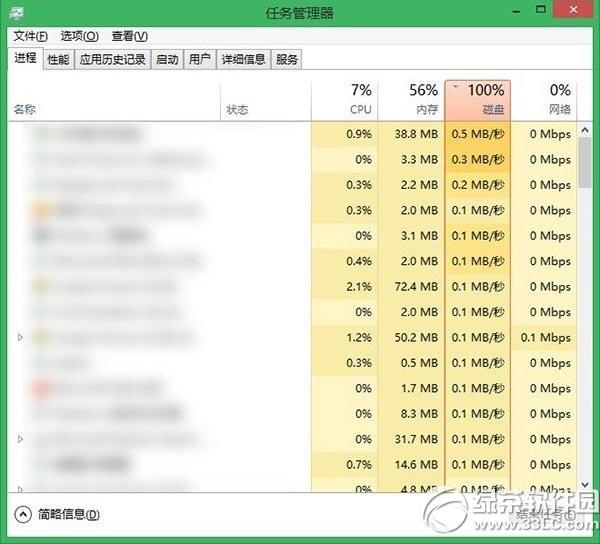Switch to the 服务 tab
The height and width of the screenshot is (544, 600).
pyautogui.click(x=286, y=59)
